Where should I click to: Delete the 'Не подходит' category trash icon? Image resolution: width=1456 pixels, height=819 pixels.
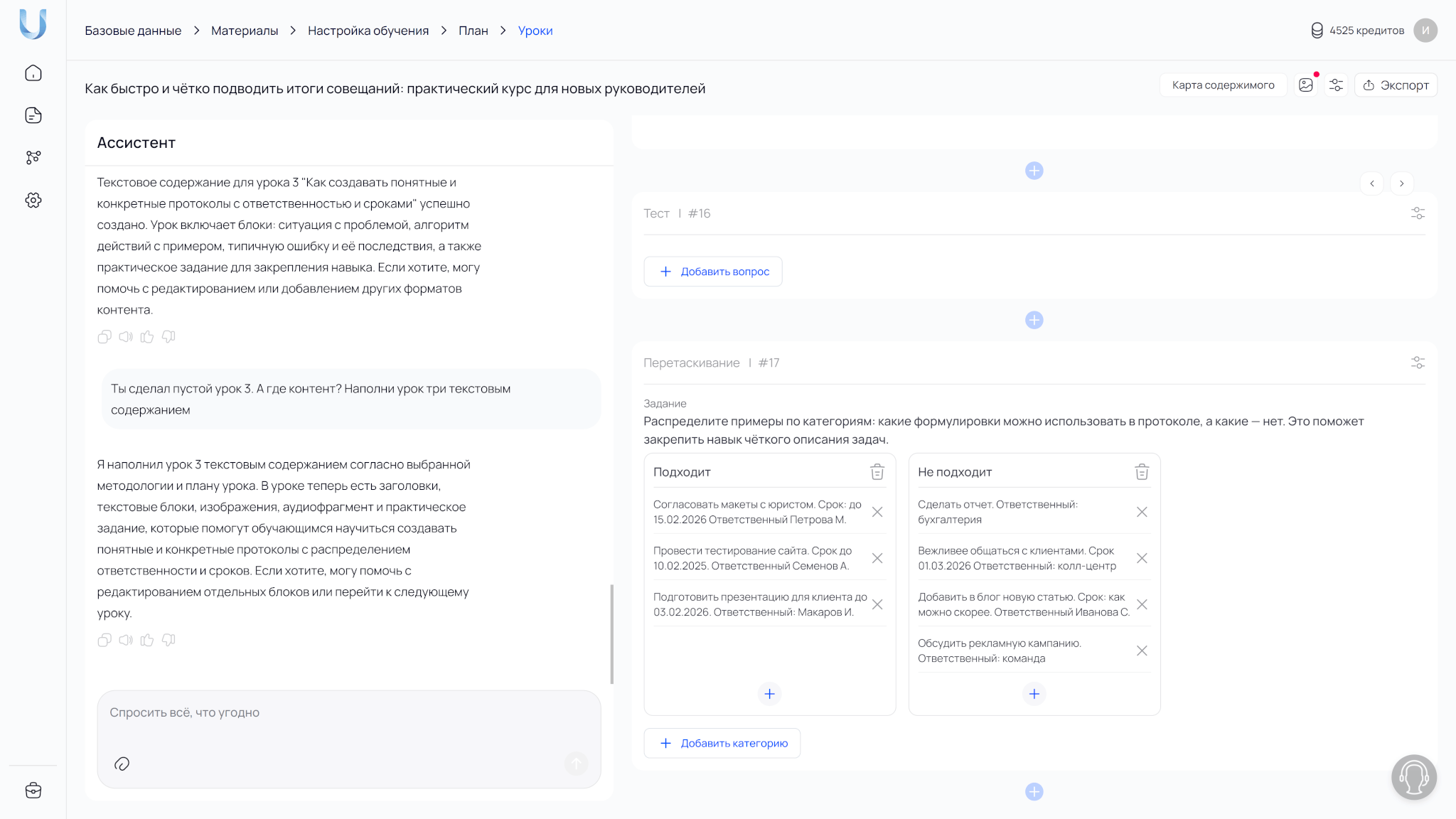[1142, 472]
